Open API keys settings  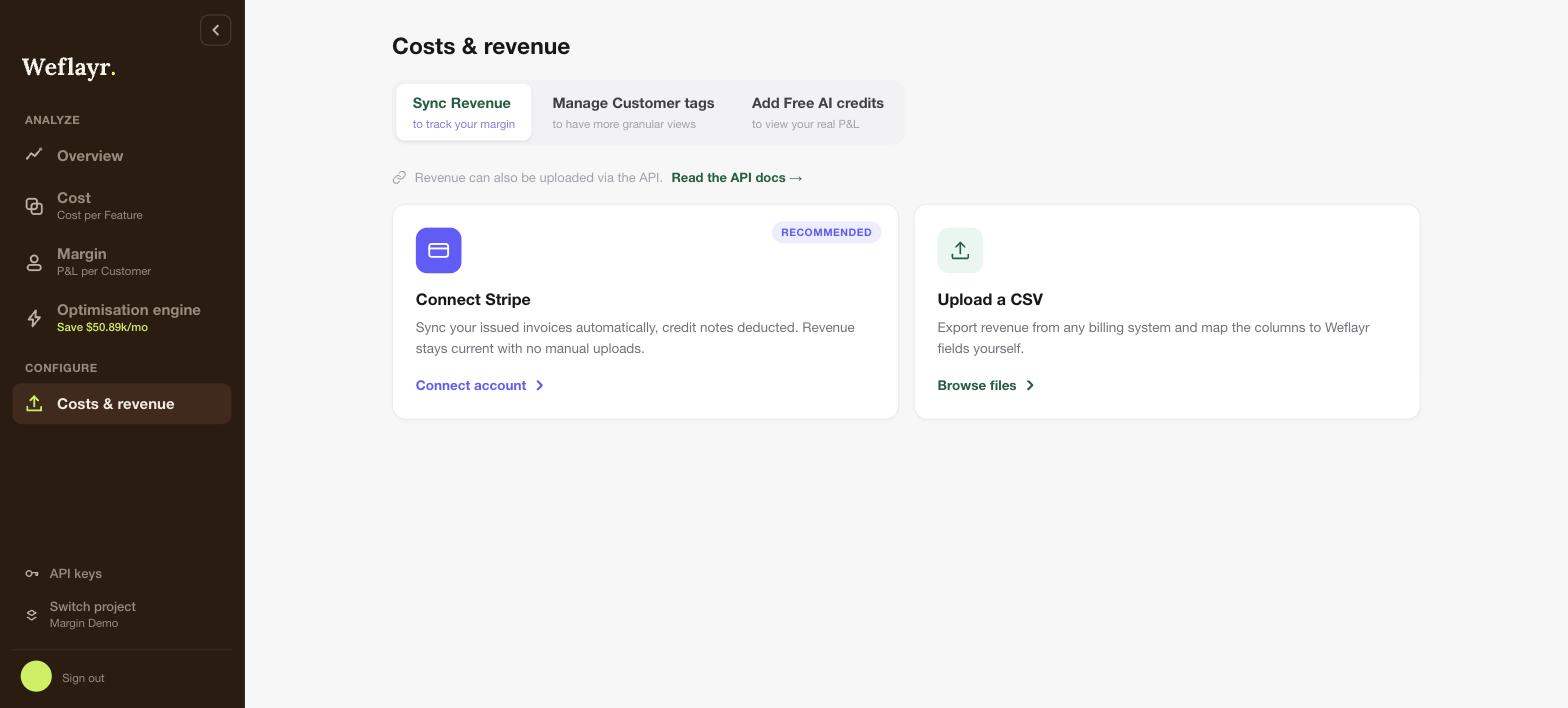(x=76, y=574)
